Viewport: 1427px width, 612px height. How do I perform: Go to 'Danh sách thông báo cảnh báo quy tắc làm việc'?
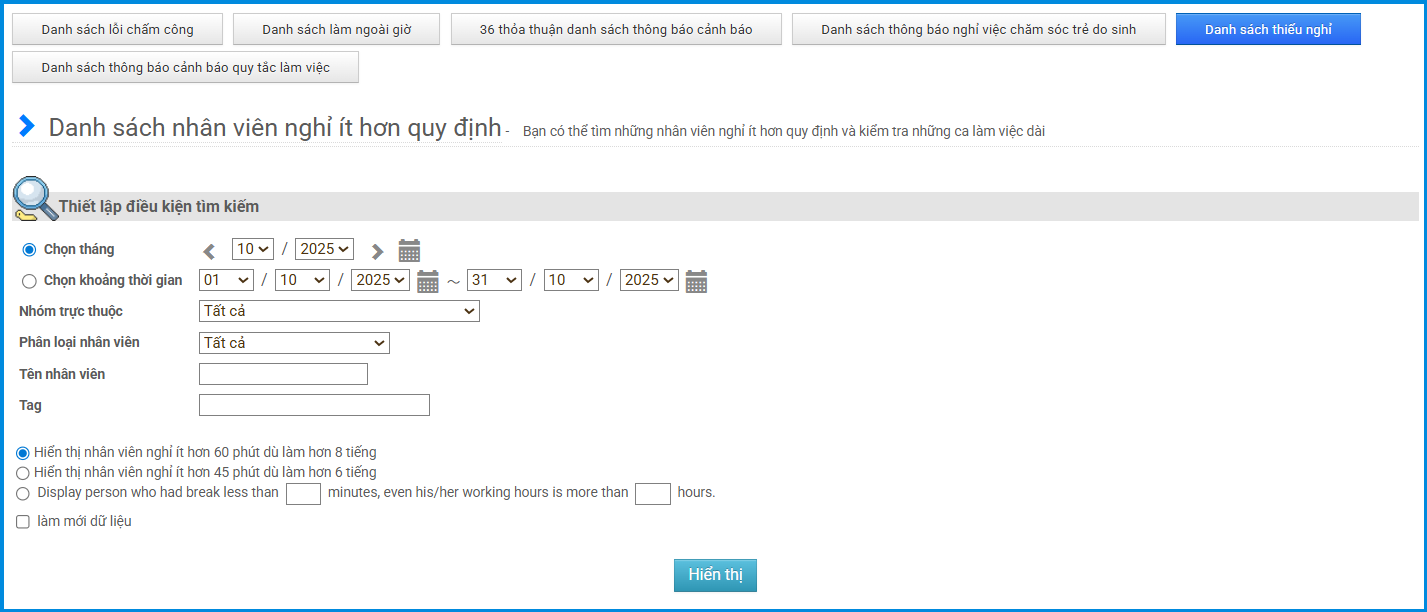(x=185, y=68)
